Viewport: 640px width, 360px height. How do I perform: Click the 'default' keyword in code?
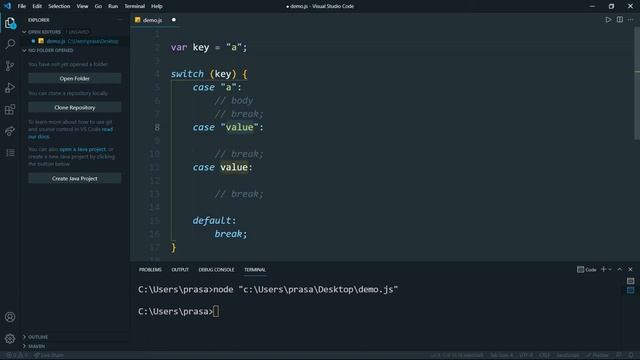pos(211,221)
